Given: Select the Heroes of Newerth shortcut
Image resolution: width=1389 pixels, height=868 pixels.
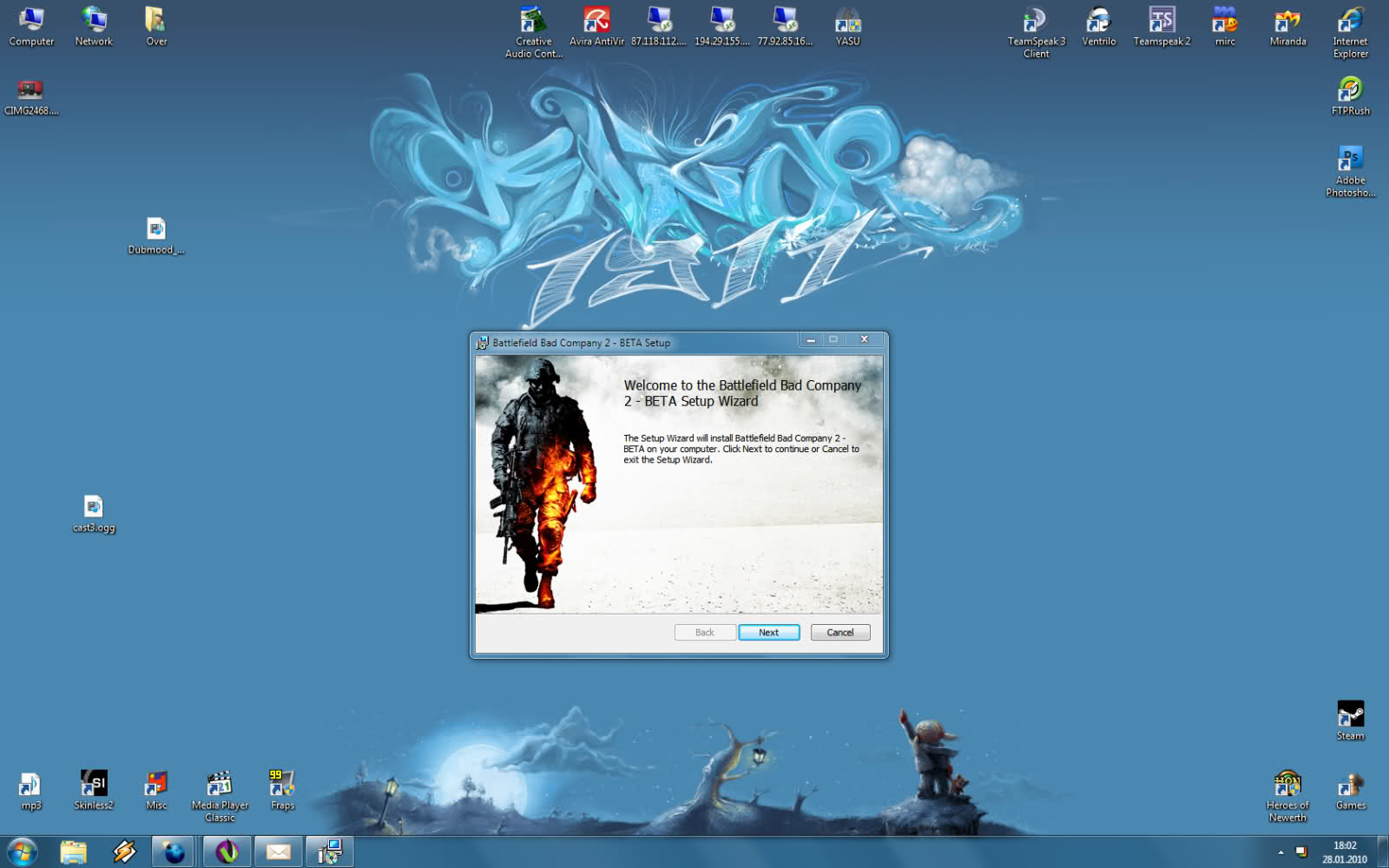Looking at the screenshot, I should pyautogui.click(x=1287, y=796).
